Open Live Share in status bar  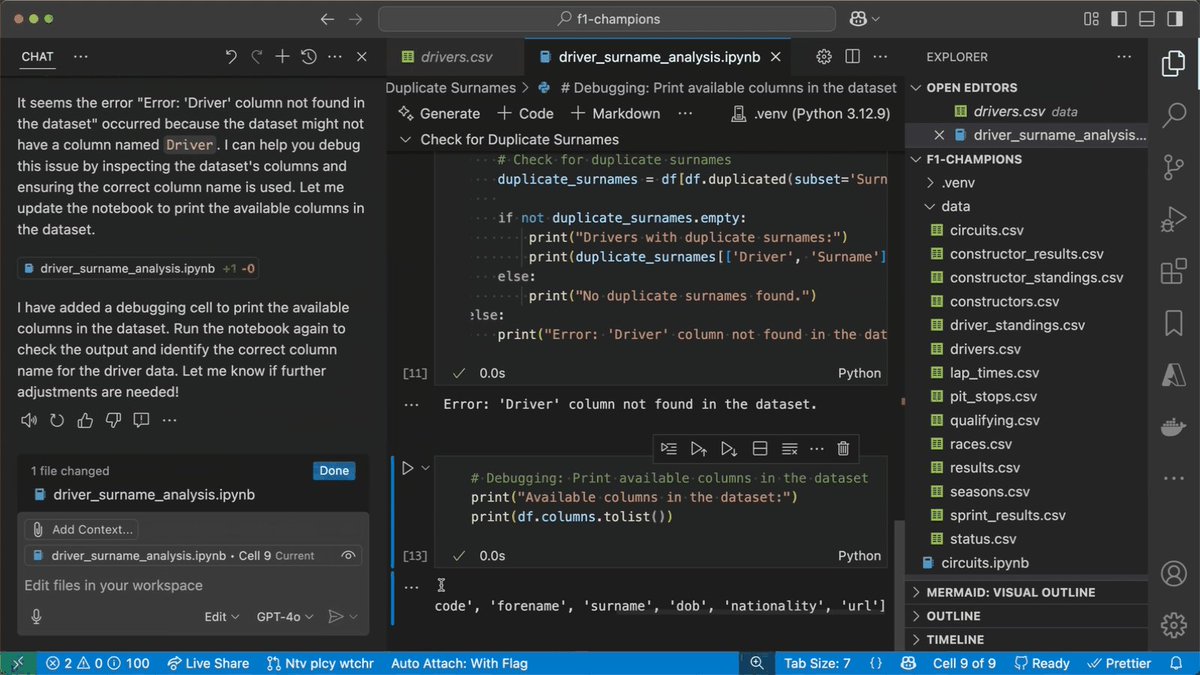click(x=208, y=663)
